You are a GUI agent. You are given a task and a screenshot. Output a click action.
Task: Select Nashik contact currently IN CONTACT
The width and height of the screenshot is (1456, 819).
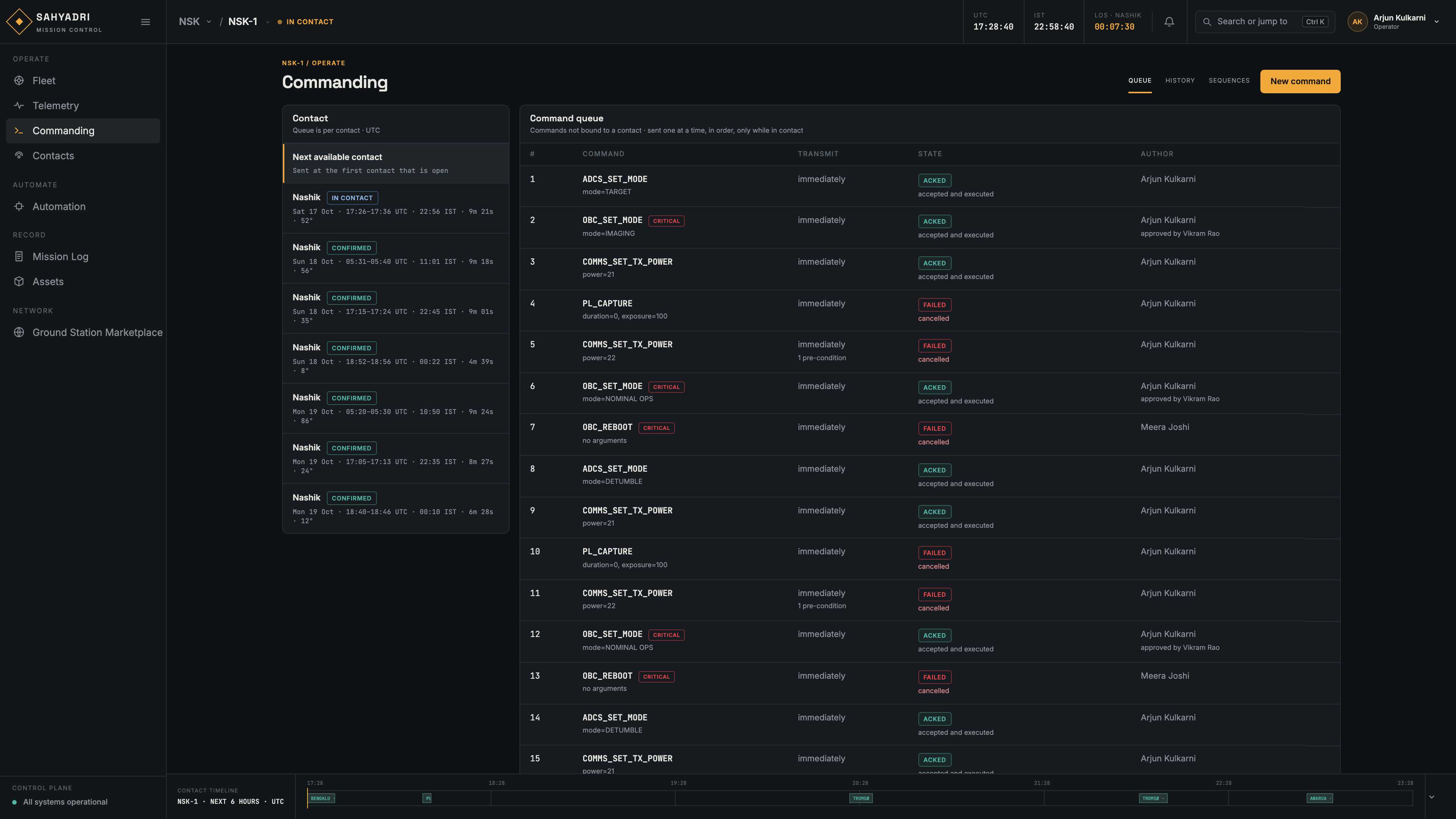click(x=395, y=208)
